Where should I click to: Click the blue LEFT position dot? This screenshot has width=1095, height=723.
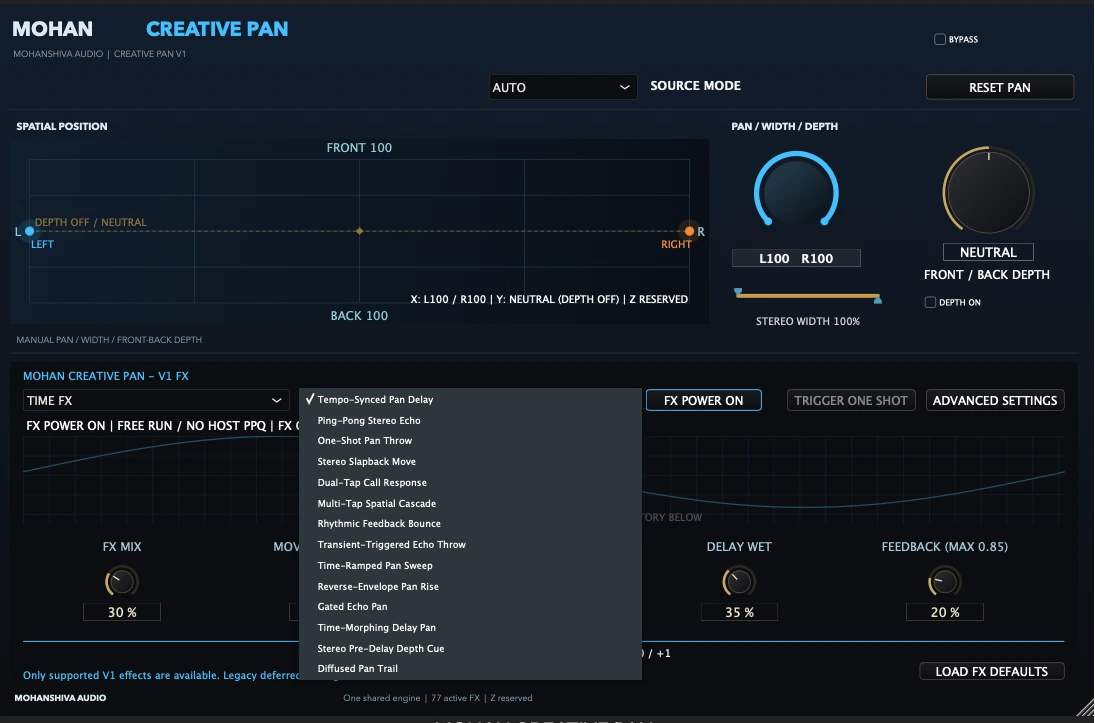pos(29,231)
